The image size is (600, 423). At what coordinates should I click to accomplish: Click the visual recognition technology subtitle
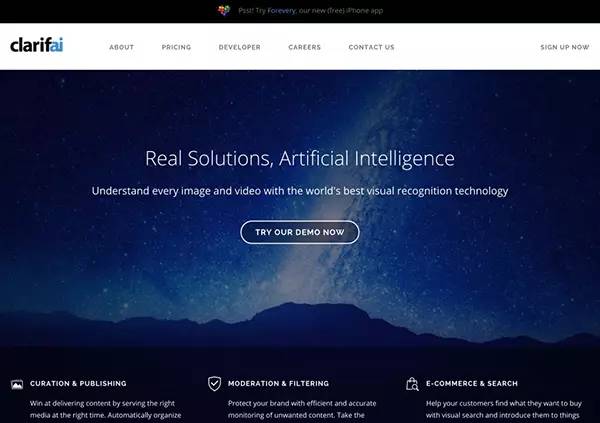(x=300, y=191)
